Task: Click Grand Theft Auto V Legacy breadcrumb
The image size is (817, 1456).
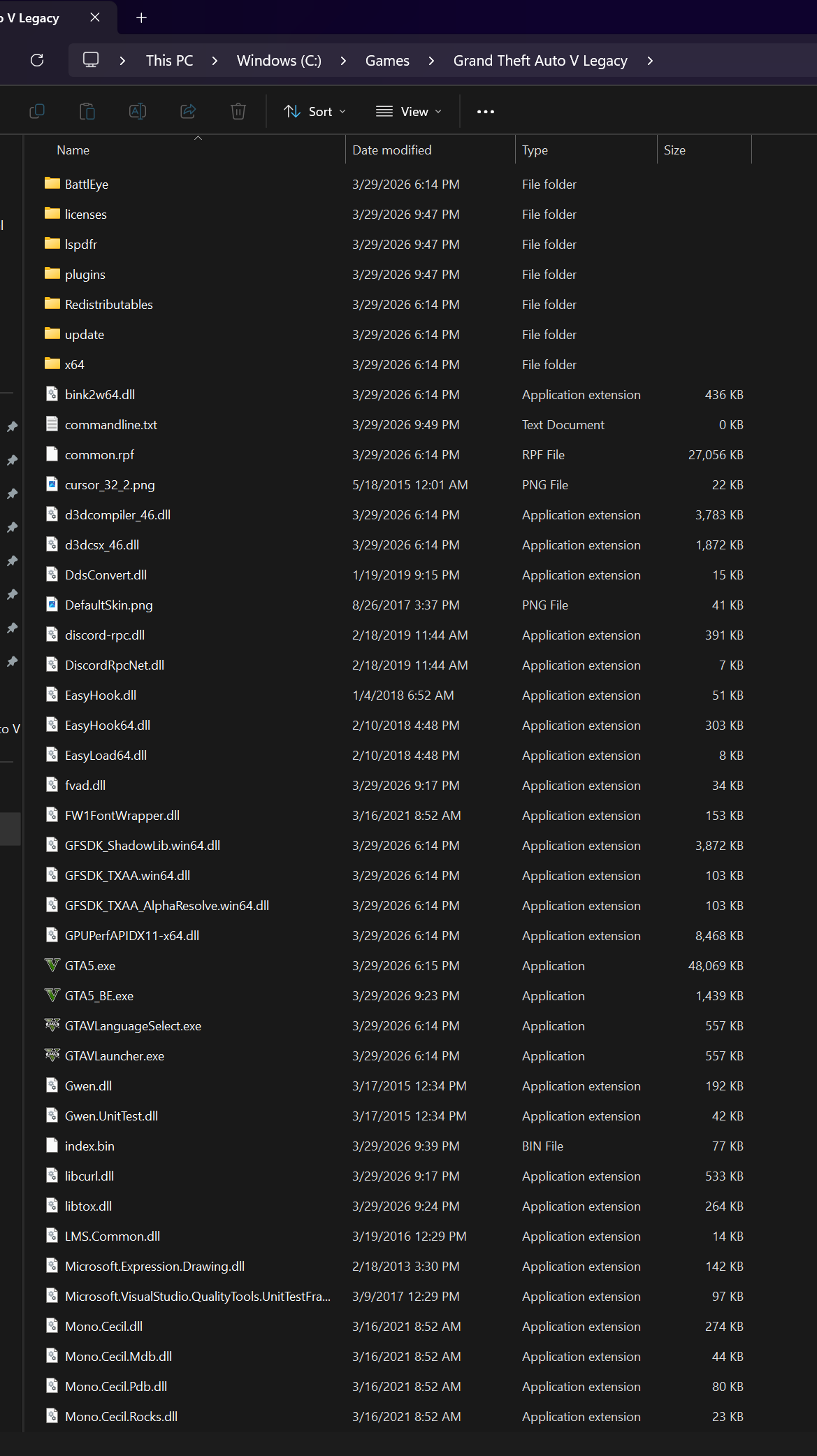Action: pos(540,61)
